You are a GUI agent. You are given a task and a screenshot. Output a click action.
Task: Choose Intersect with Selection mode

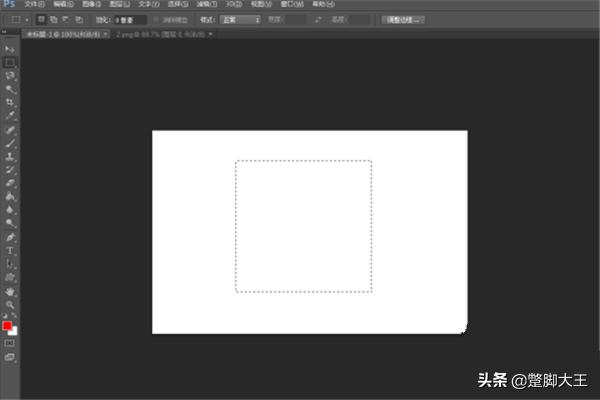point(78,20)
